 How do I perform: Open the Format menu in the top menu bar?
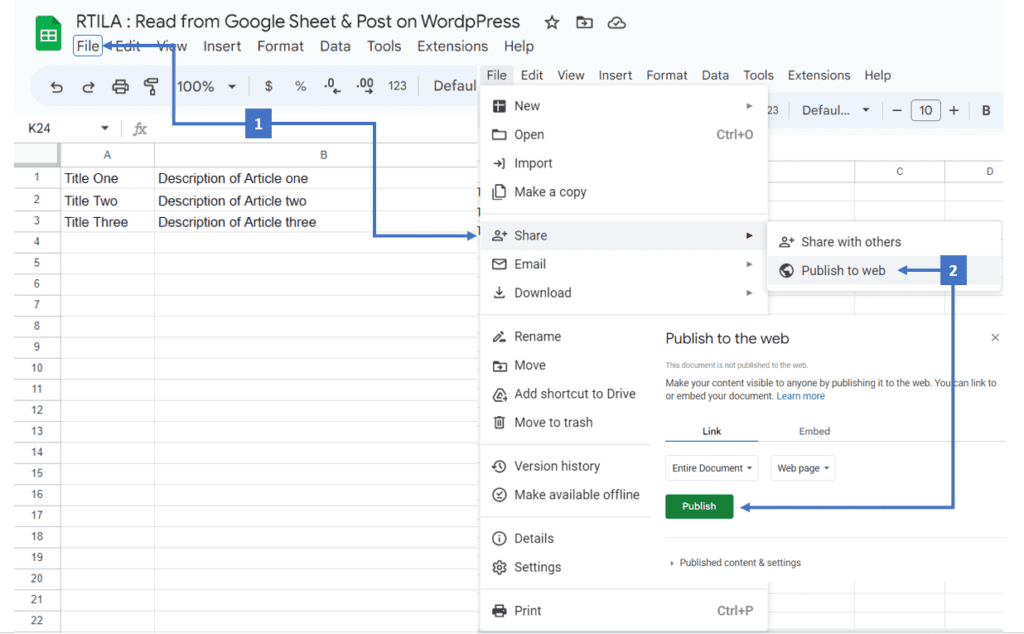pyautogui.click(x=280, y=46)
